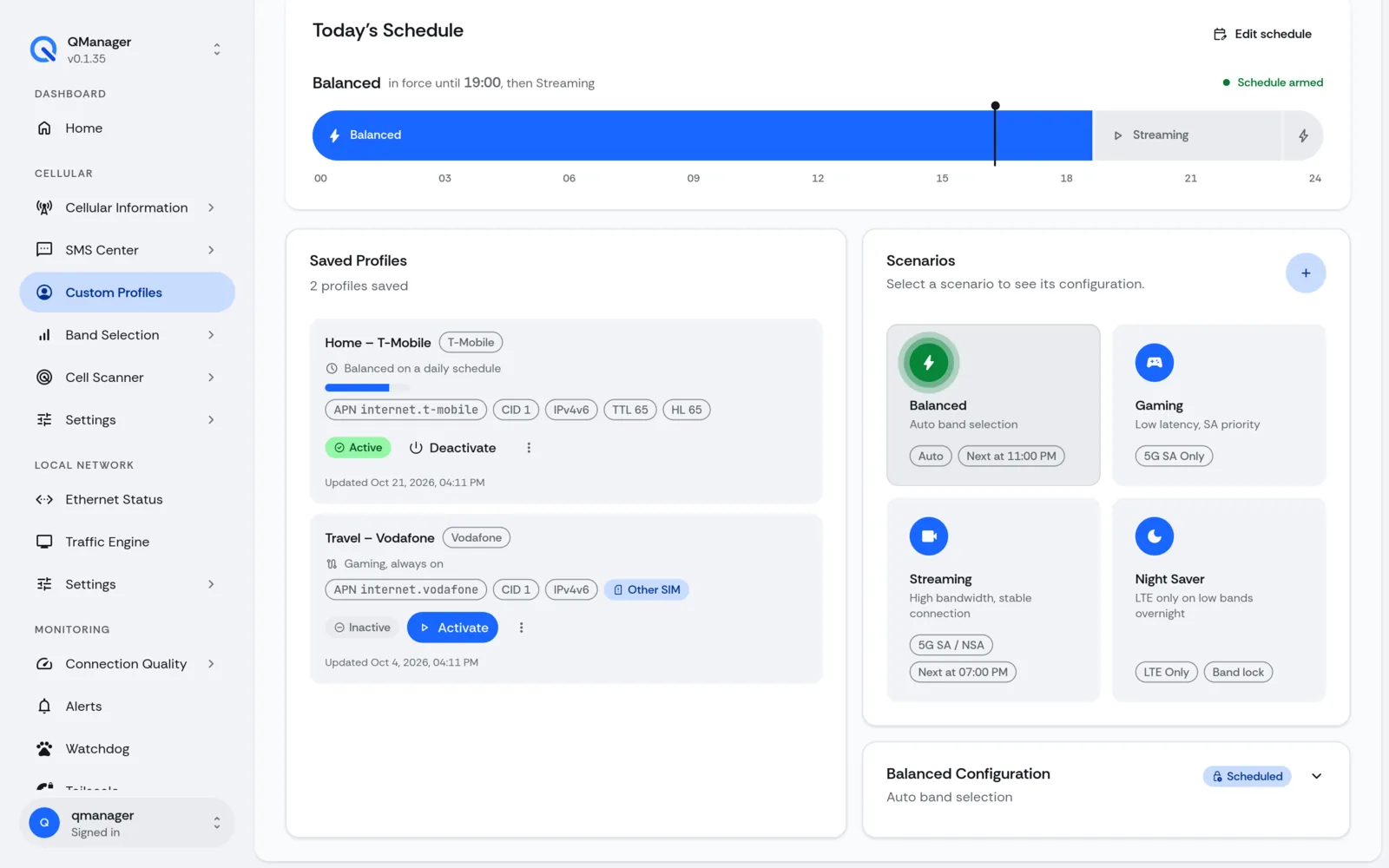Open more options for Travel – Vodafone

pyautogui.click(x=521, y=628)
